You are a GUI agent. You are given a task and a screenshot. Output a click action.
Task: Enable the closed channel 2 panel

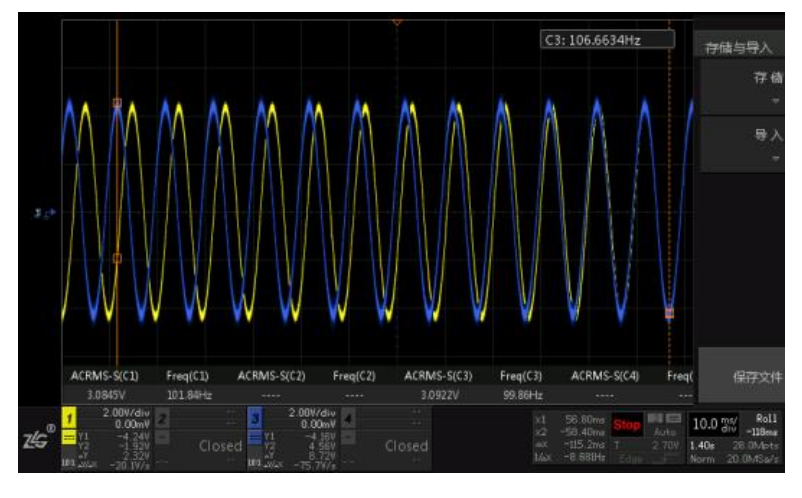pos(206,444)
